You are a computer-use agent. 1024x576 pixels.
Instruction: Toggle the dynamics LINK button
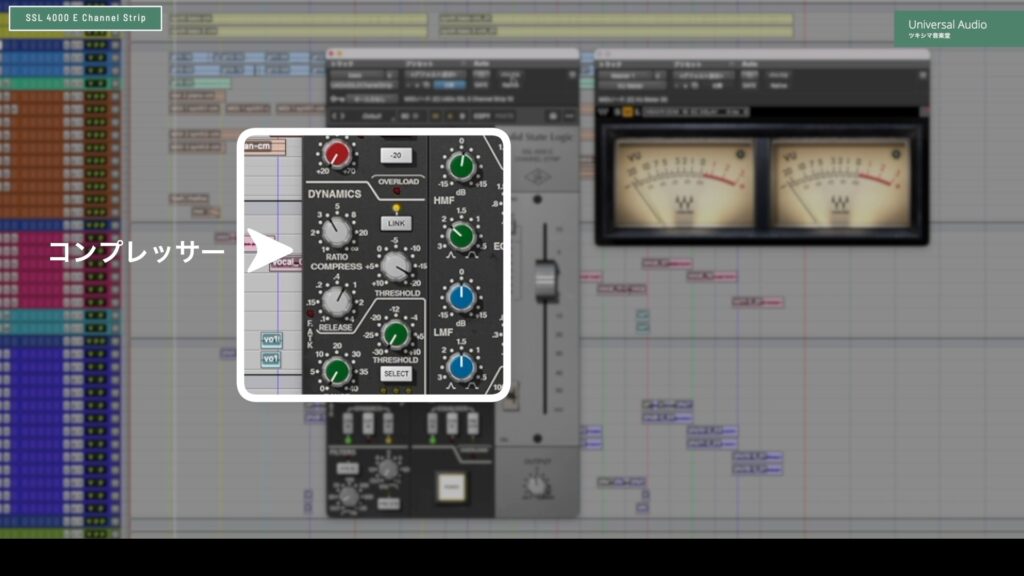click(x=396, y=223)
